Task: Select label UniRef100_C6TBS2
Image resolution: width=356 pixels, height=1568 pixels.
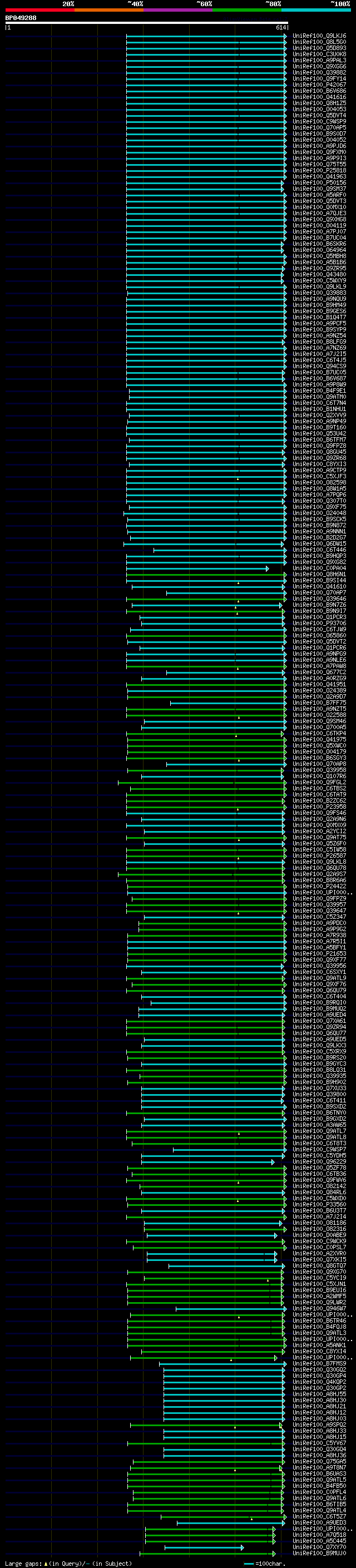Action: pos(319,789)
